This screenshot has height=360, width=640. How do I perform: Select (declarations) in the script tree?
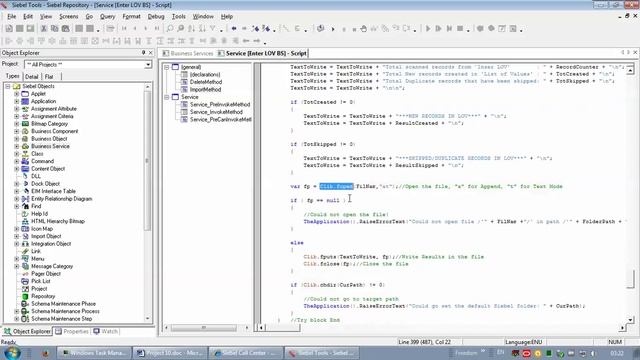(205, 75)
